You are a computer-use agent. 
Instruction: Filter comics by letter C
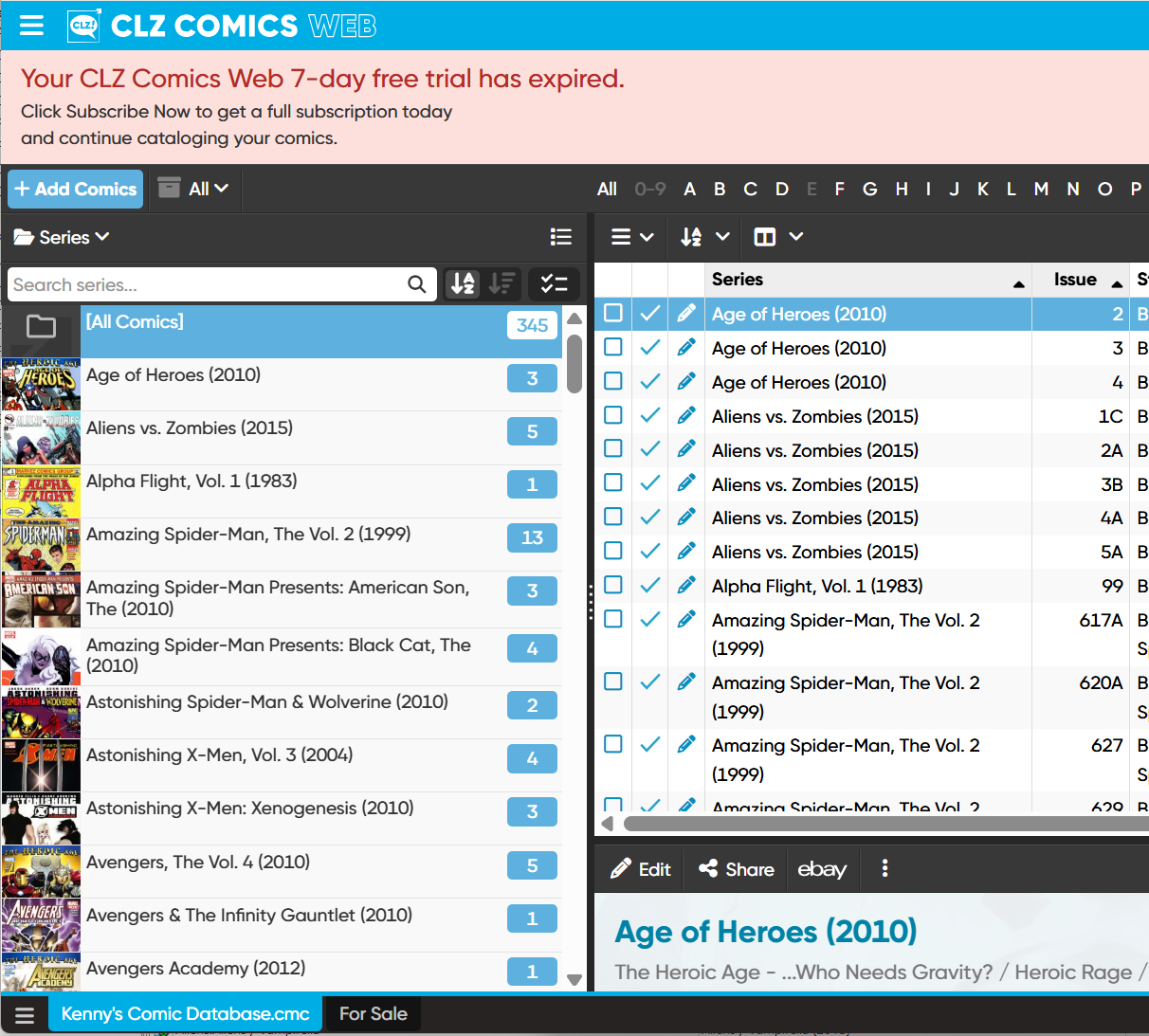tap(750, 189)
